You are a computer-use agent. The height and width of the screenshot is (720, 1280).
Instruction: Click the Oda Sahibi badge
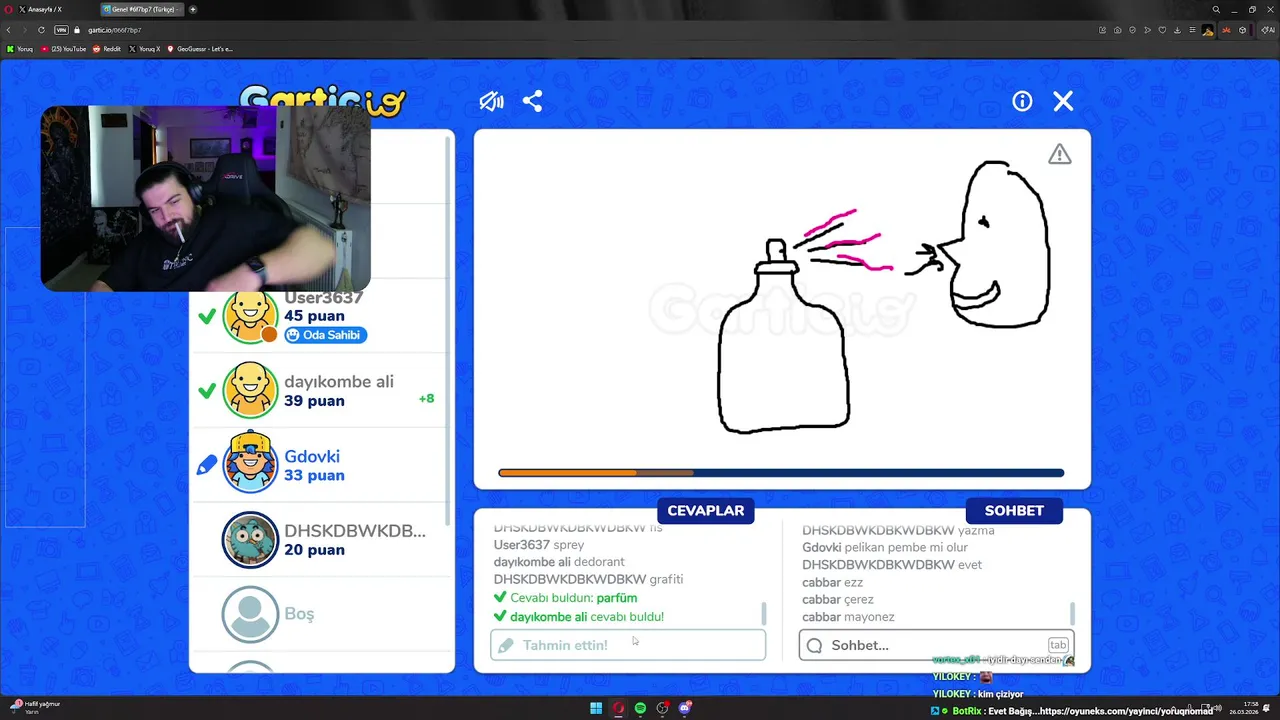point(326,335)
